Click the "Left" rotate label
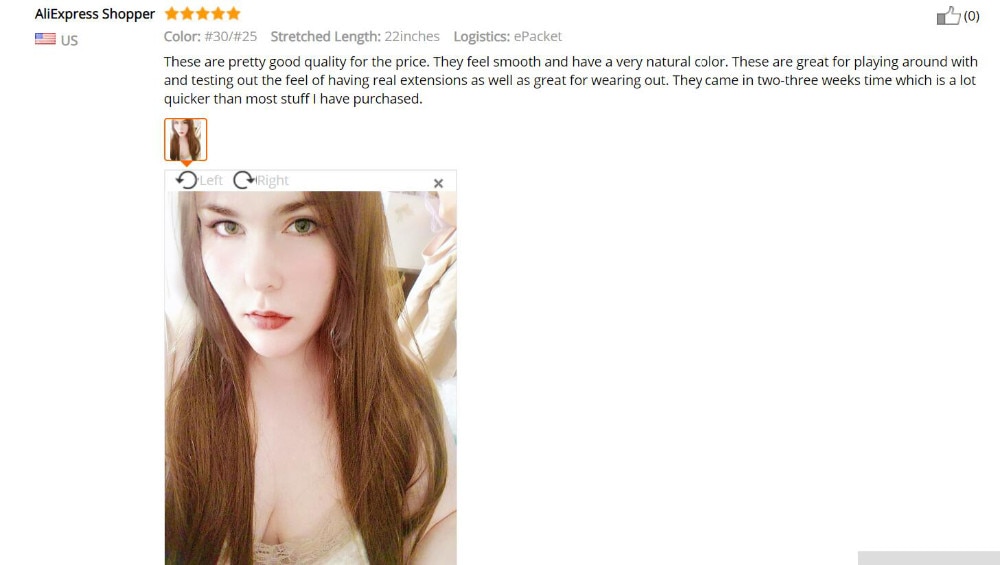The height and width of the screenshot is (565, 1000). (211, 180)
